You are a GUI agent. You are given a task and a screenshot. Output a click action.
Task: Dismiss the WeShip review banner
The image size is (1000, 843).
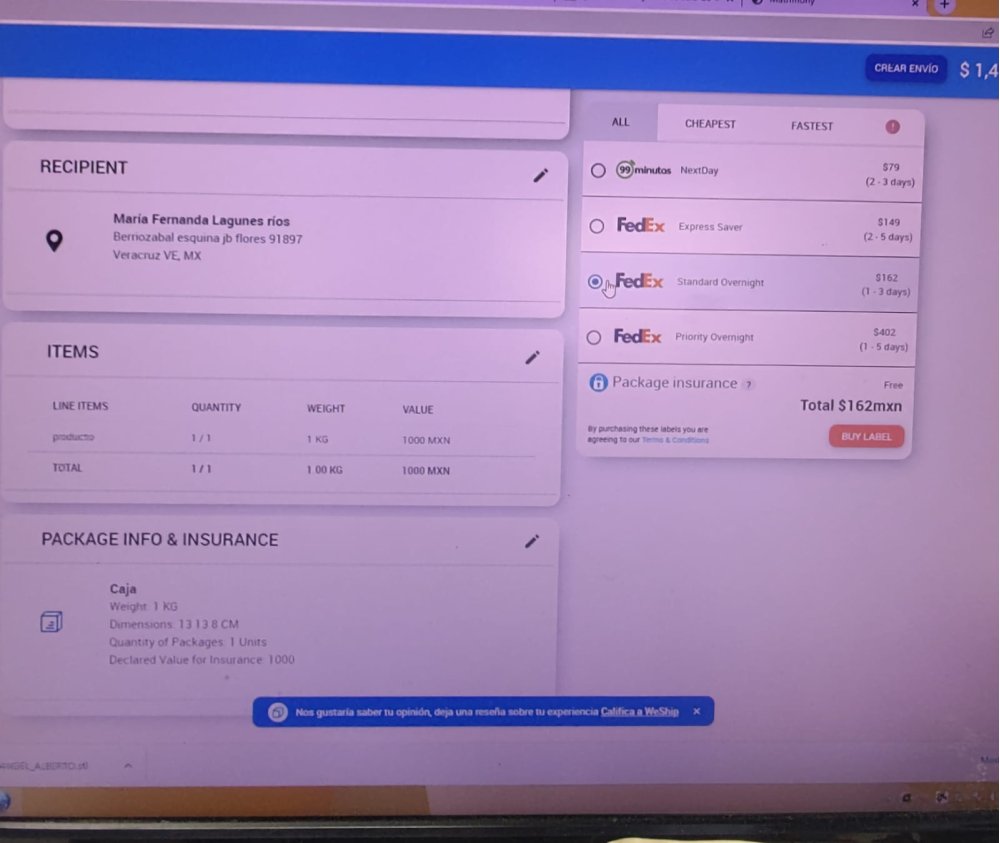tap(696, 711)
